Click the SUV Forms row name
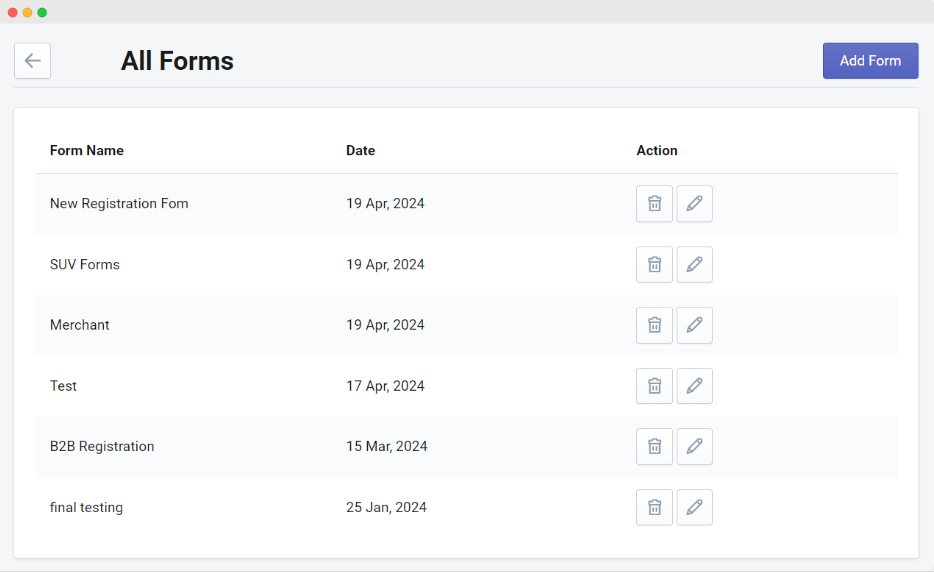 pos(85,265)
